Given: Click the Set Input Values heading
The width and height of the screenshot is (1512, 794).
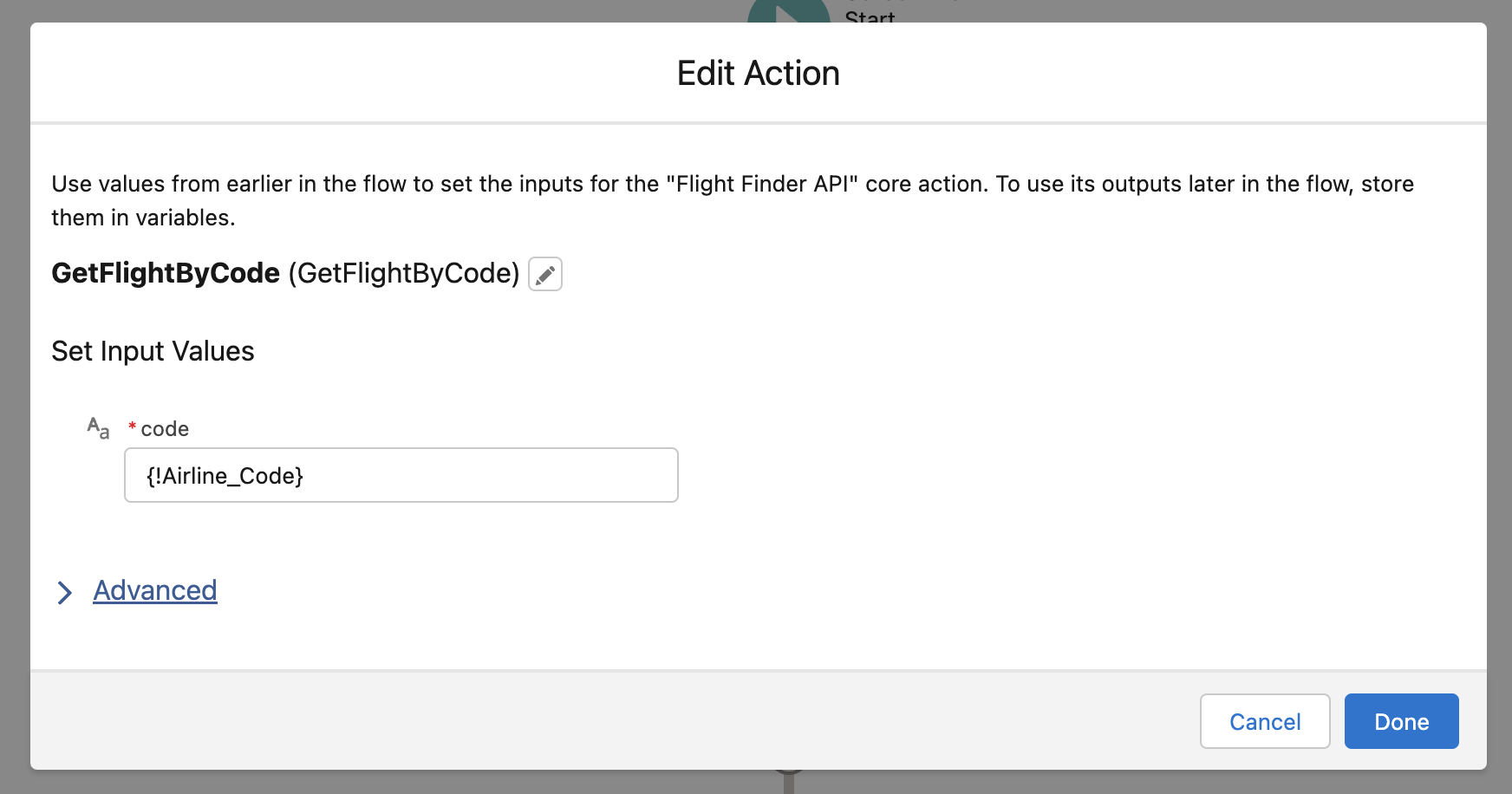Looking at the screenshot, I should click(x=153, y=351).
